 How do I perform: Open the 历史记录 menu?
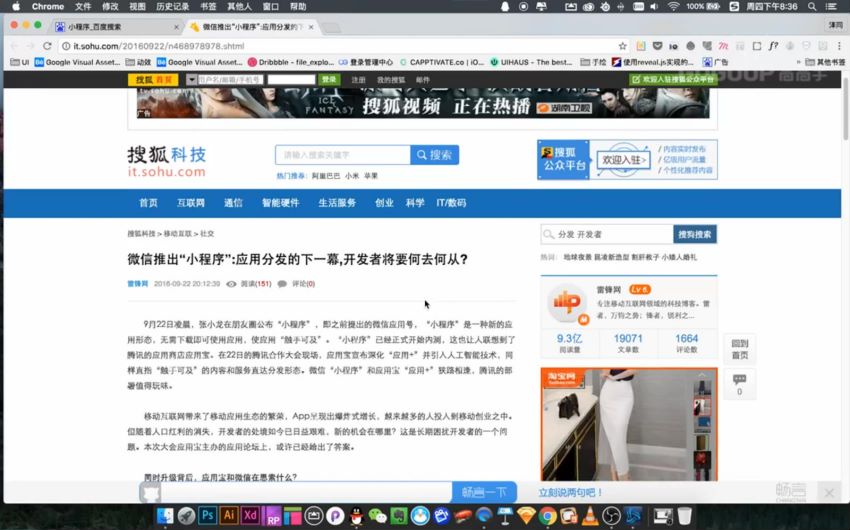172,7
